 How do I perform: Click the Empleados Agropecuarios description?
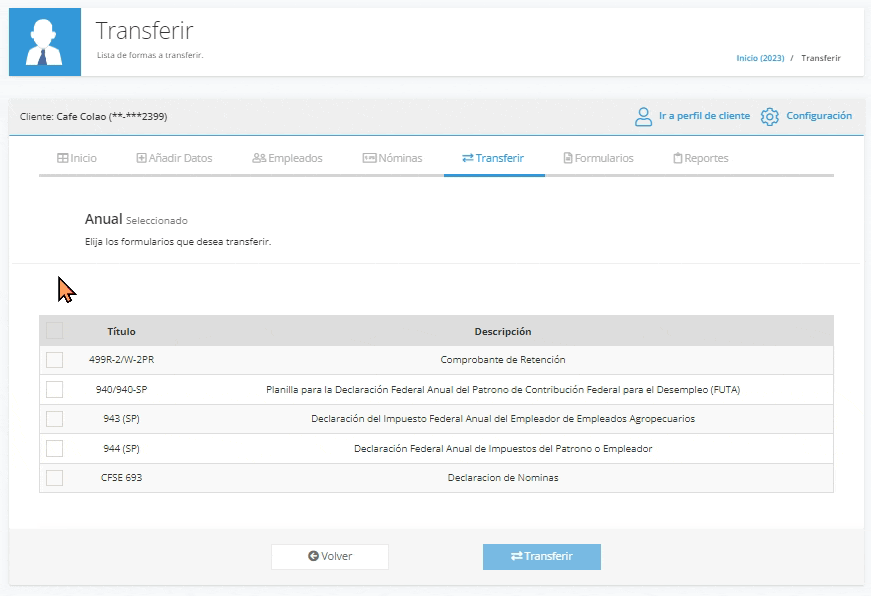click(x=503, y=419)
